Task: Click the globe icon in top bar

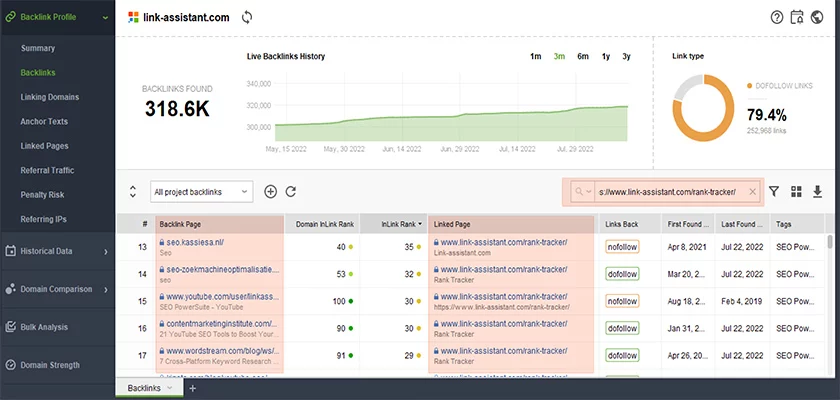Action: coord(817,17)
